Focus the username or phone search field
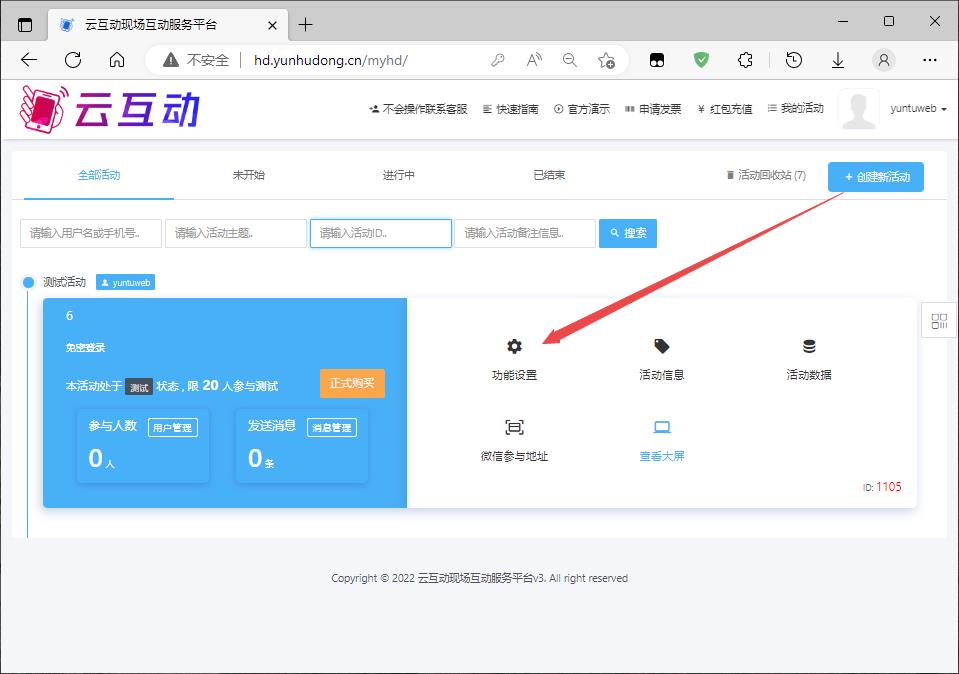959x674 pixels. point(91,233)
